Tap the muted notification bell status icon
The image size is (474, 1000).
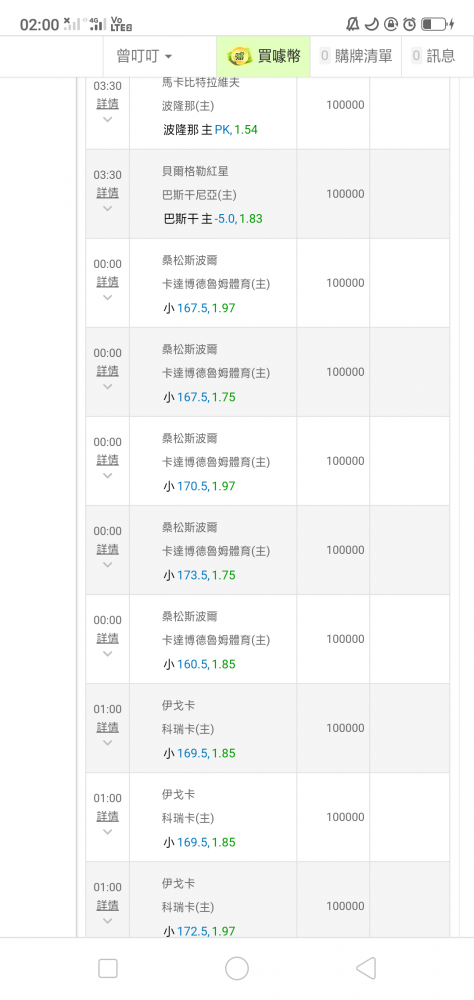(x=352, y=24)
